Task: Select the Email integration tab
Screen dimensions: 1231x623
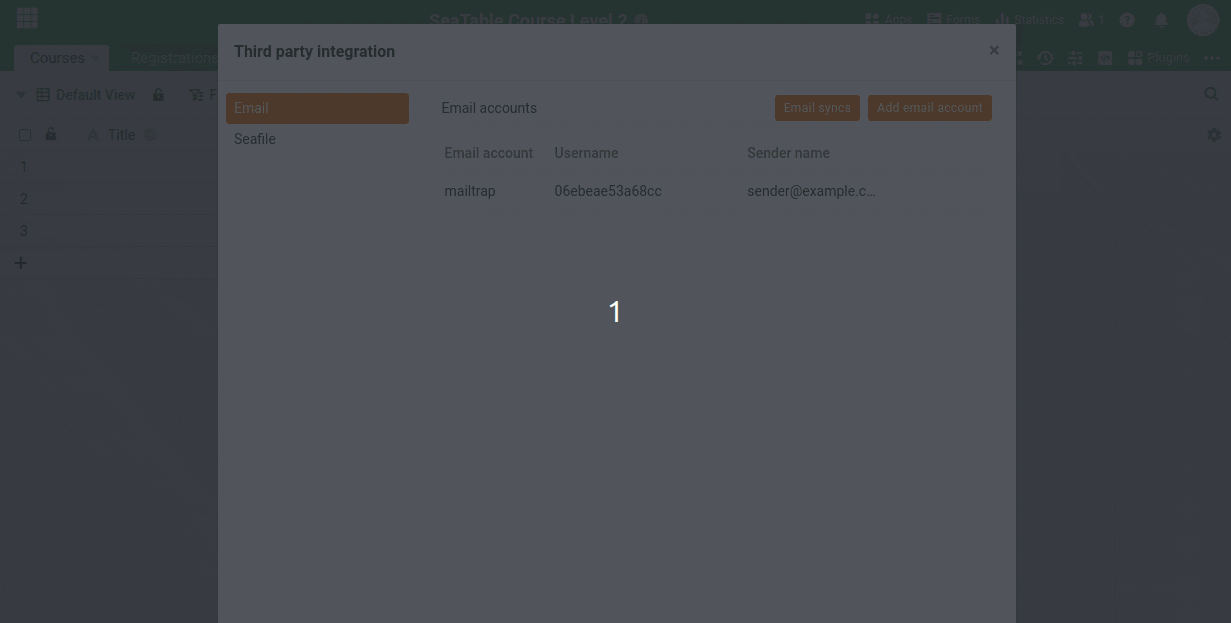Action: click(317, 108)
